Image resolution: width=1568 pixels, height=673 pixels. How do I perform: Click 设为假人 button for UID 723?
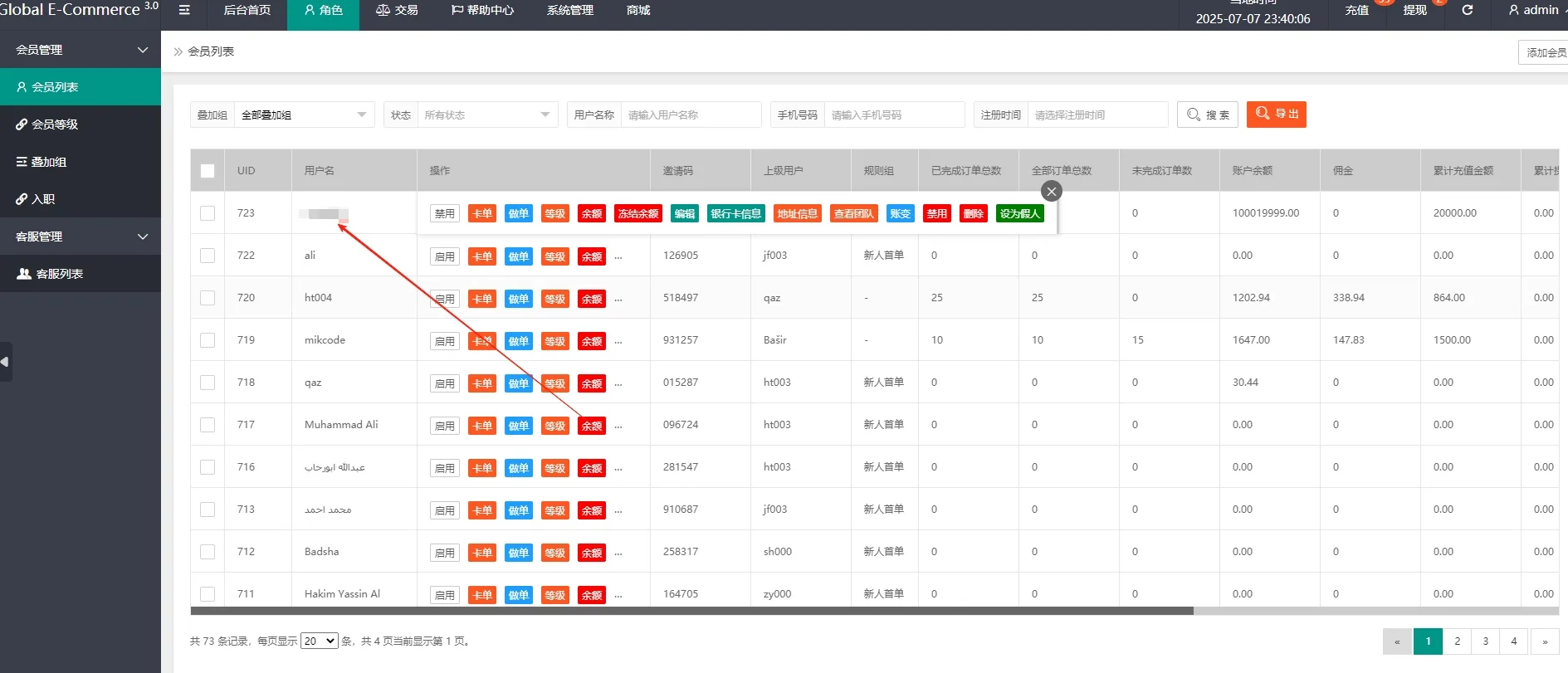[1019, 213]
